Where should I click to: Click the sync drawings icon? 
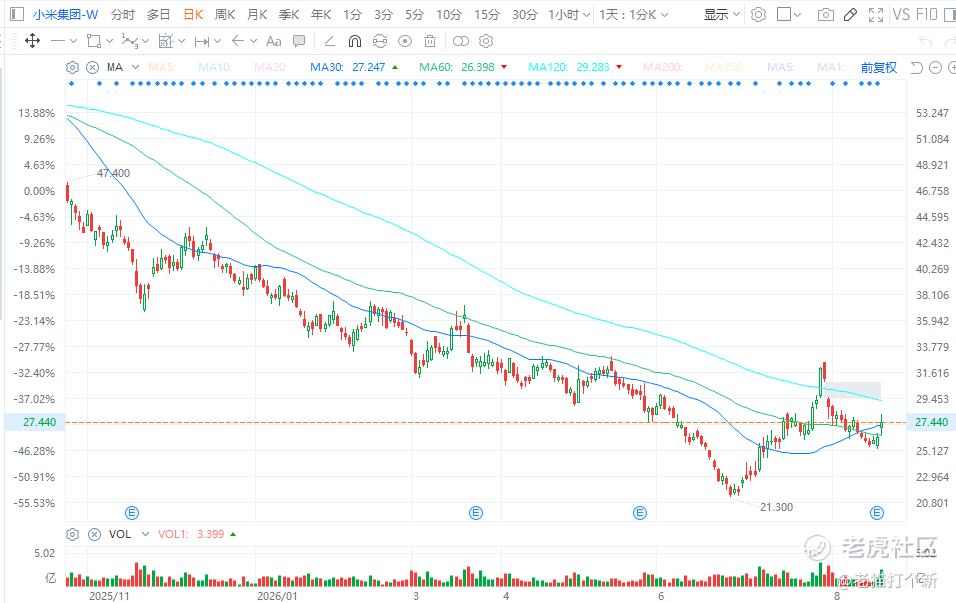(380, 41)
